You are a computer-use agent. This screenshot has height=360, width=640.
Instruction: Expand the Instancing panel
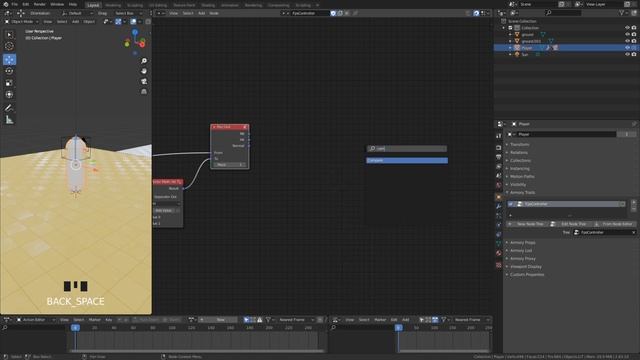click(520, 169)
